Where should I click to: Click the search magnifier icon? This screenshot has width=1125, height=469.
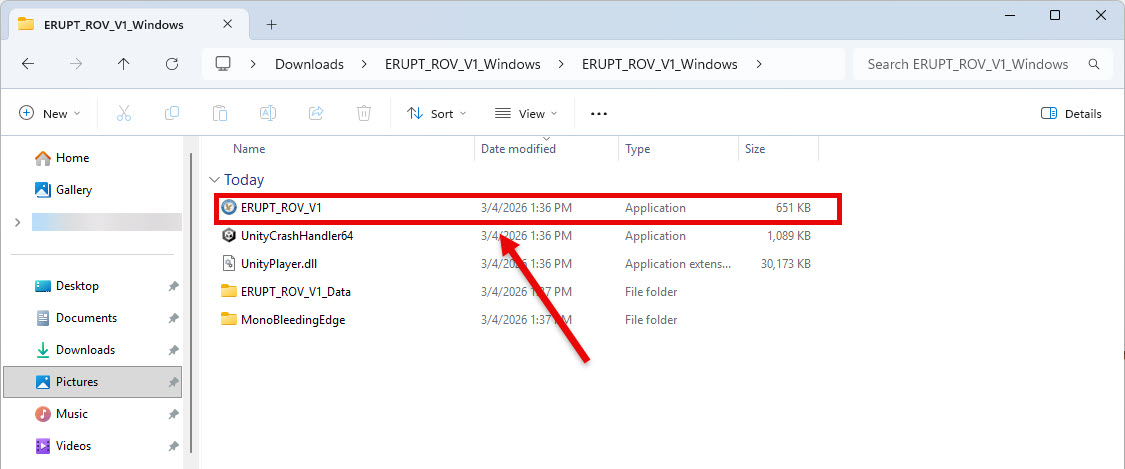(x=1094, y=64)
